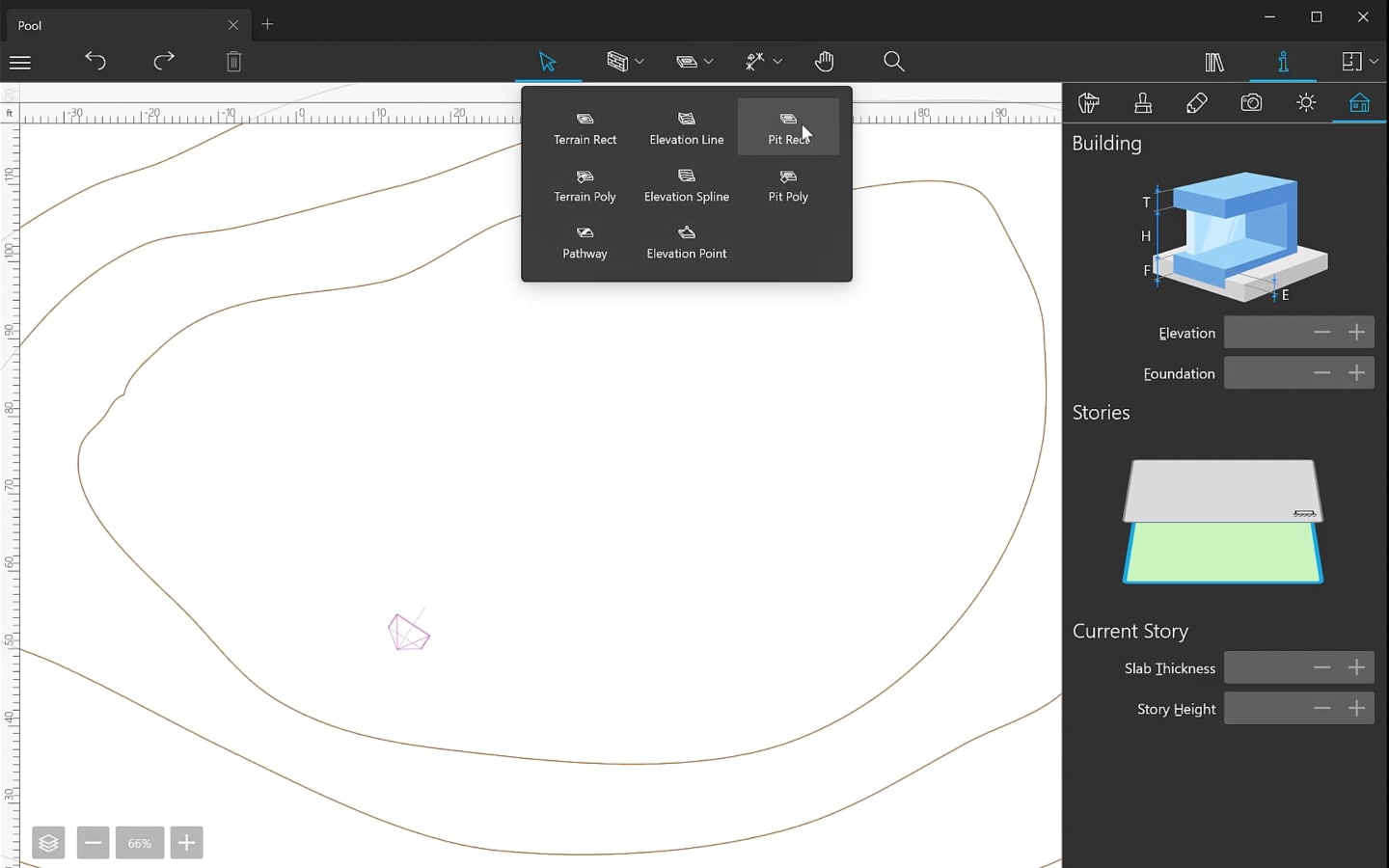
Task: Choose the Elevation Line tool
Action: click(686, 128)
